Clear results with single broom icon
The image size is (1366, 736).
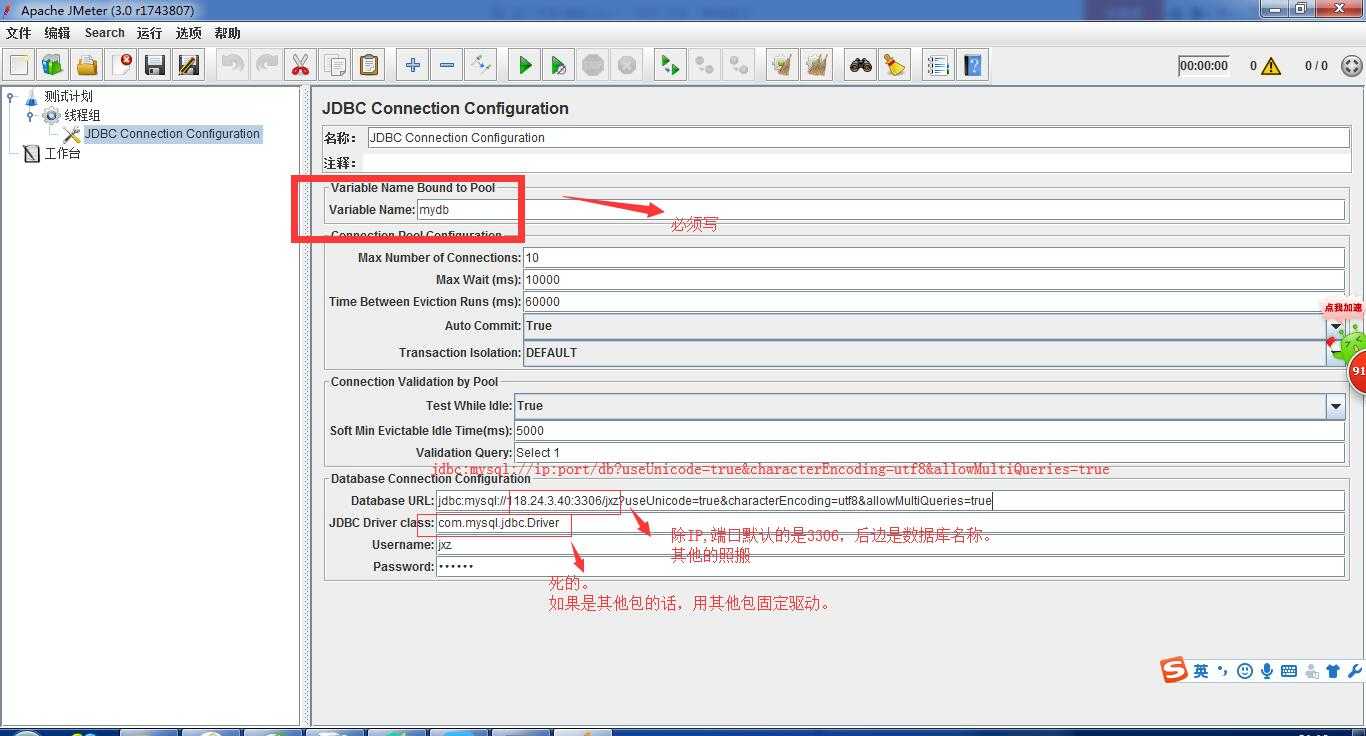[782, 65]
